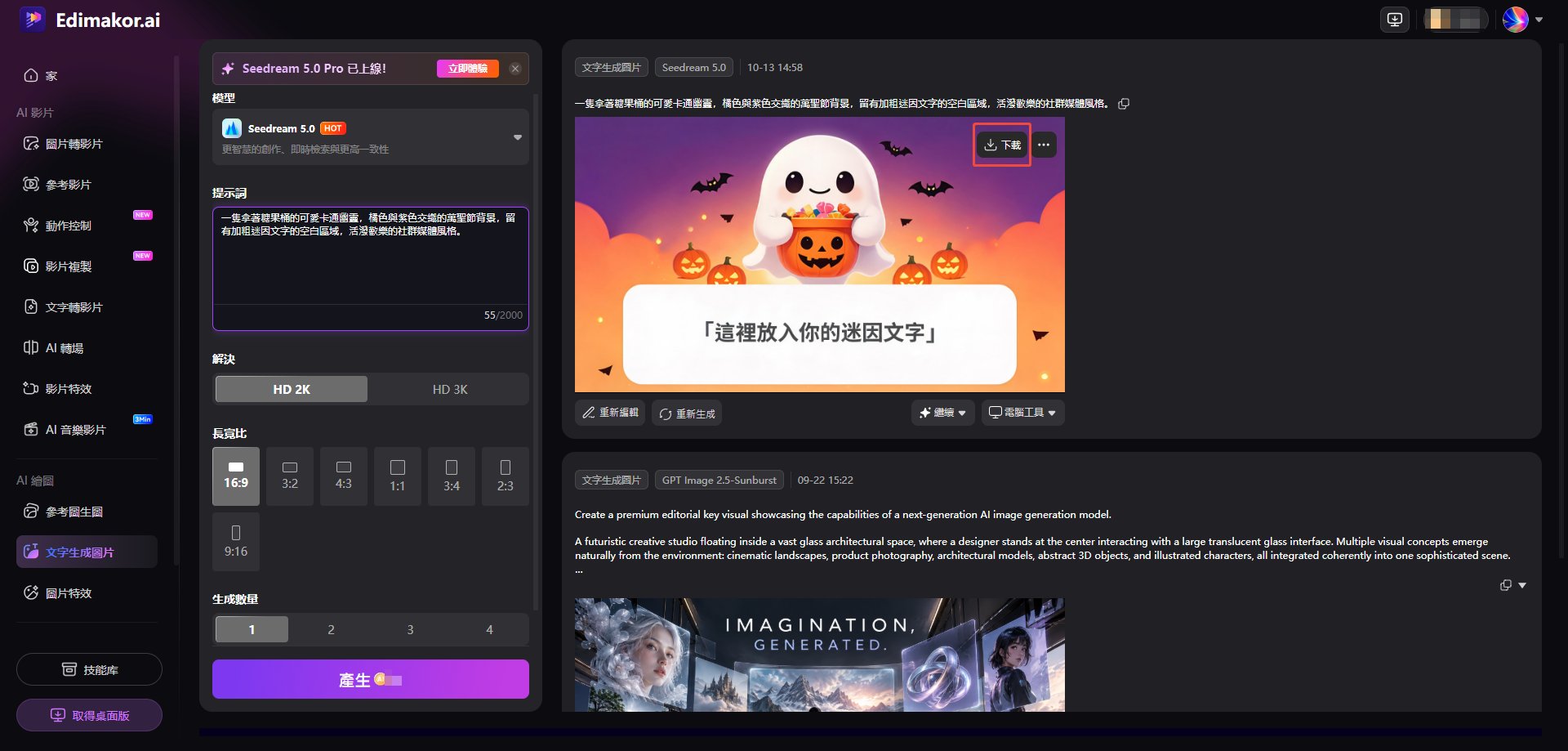The width and height of the screenshot is (1568, 751).
Task: Select HD 3K resolution
Action: pos(450,389)
